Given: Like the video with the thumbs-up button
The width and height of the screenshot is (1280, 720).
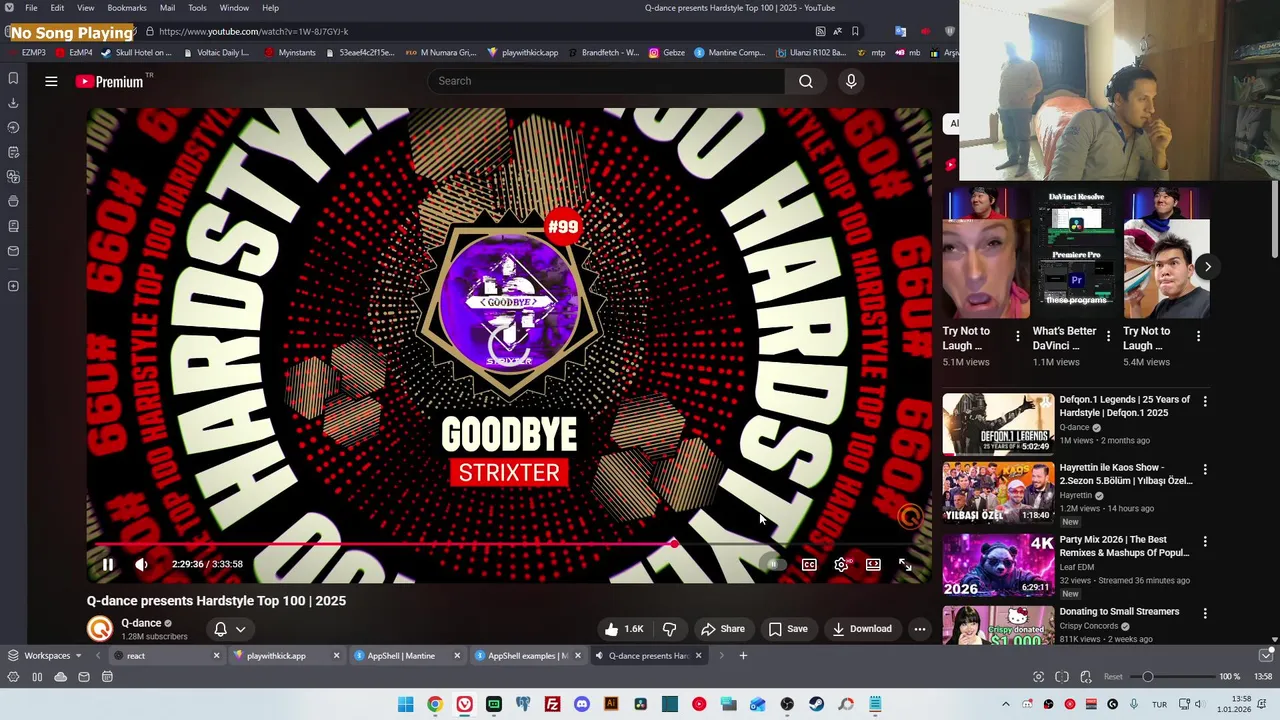Looking at the screenshot, I should (623, 629).
